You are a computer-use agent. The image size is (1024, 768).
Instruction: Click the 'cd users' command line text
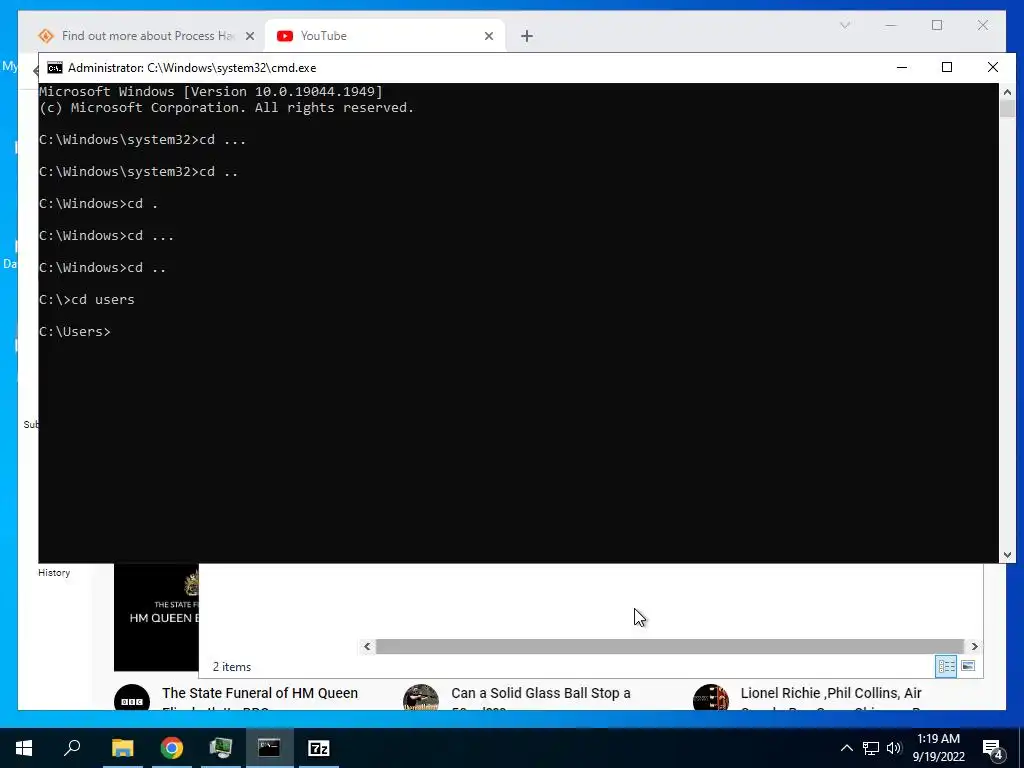point(103,300)
